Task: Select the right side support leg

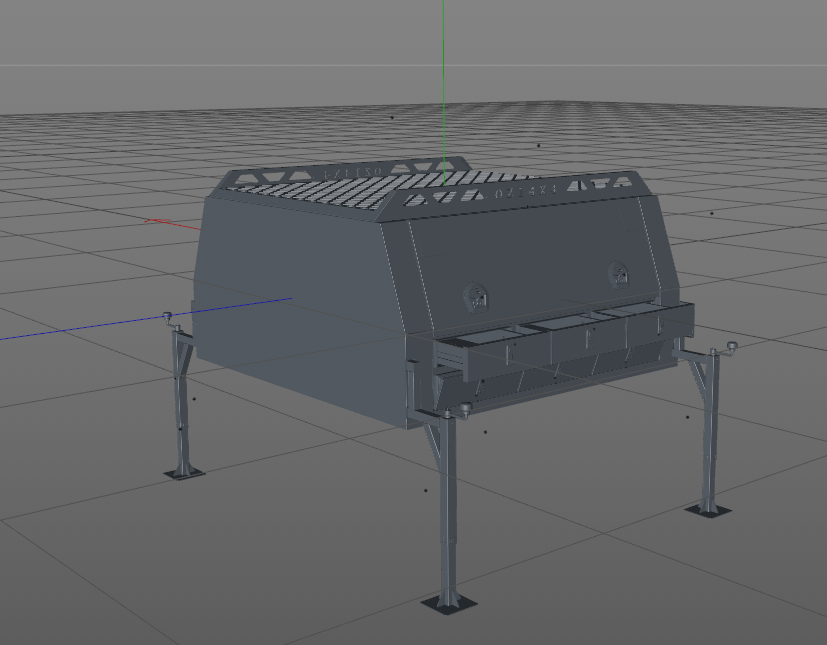Action: [710, 430]
